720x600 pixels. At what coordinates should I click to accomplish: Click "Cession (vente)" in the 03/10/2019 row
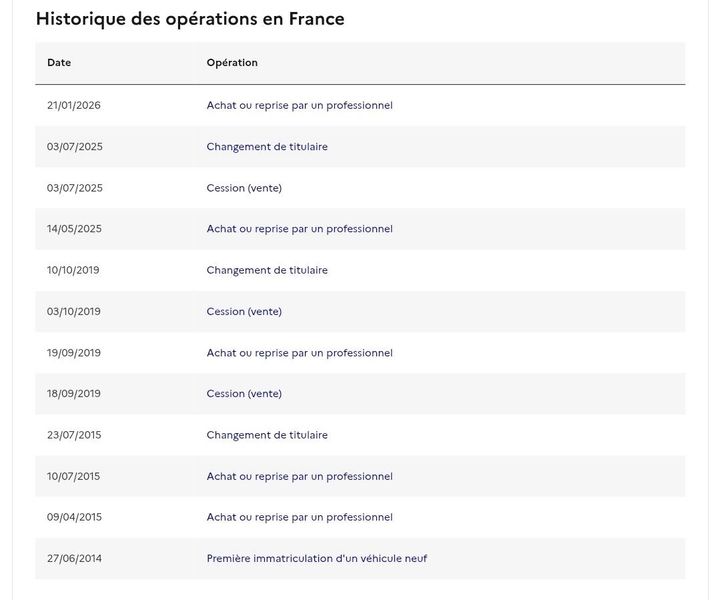click(244, 312)
